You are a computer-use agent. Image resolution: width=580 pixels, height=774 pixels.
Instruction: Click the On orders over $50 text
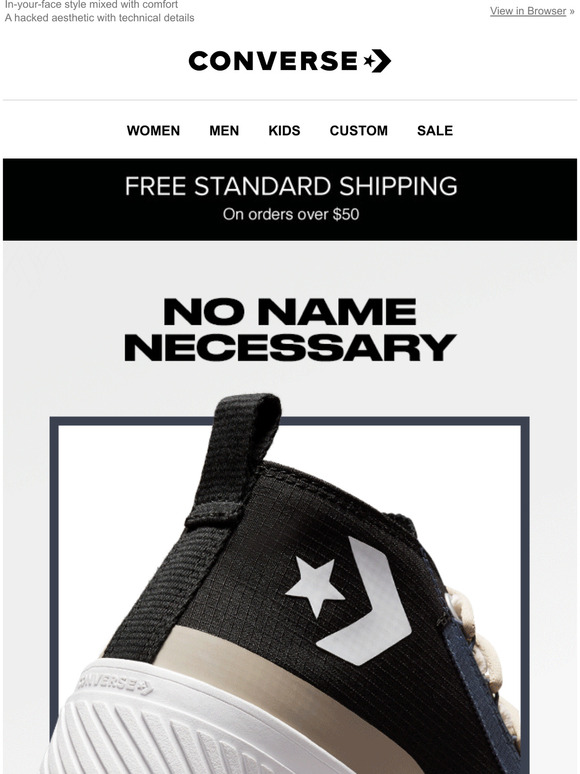[x=291, y=214]
